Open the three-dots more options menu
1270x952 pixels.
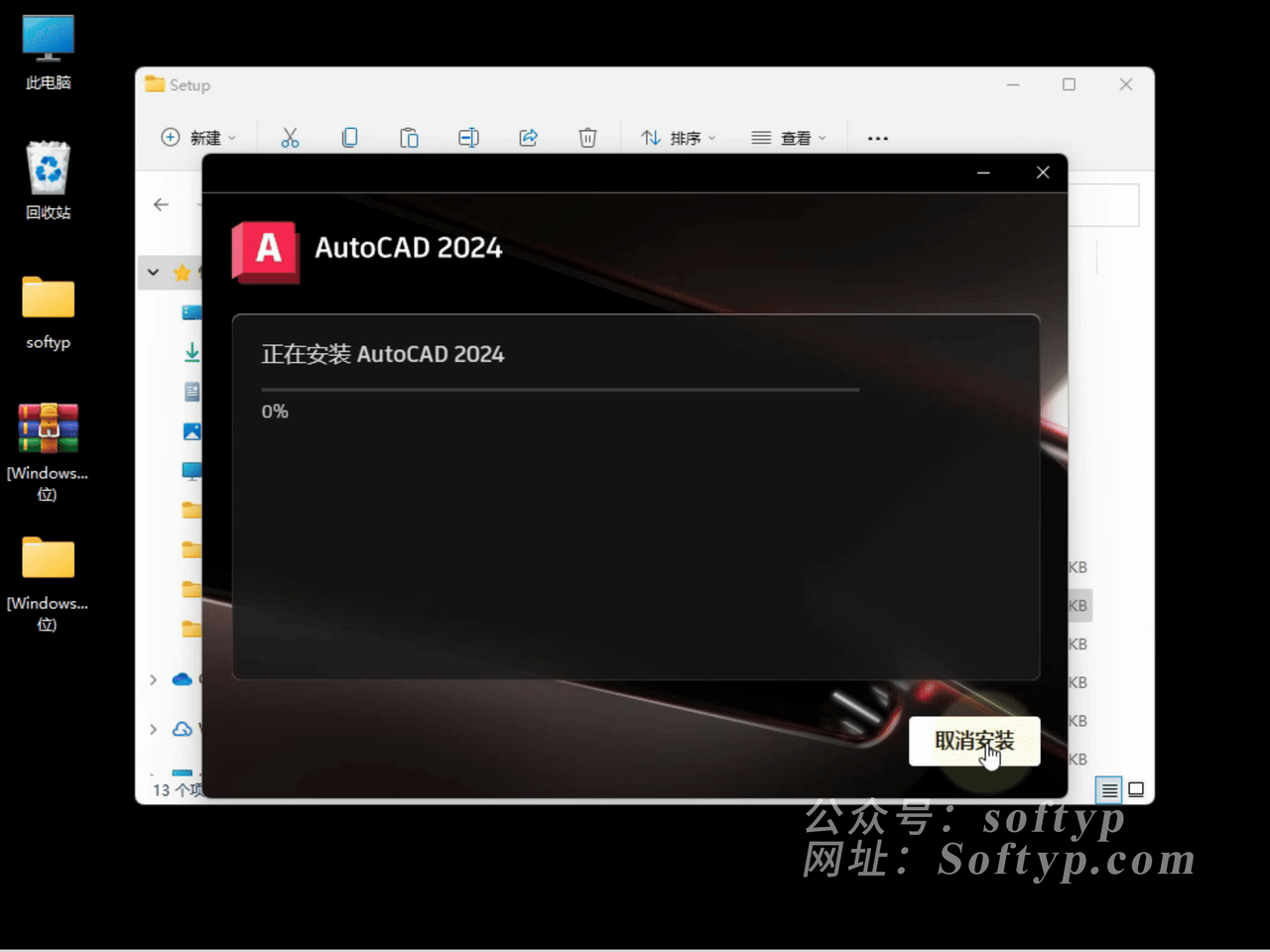coord(877,138)
